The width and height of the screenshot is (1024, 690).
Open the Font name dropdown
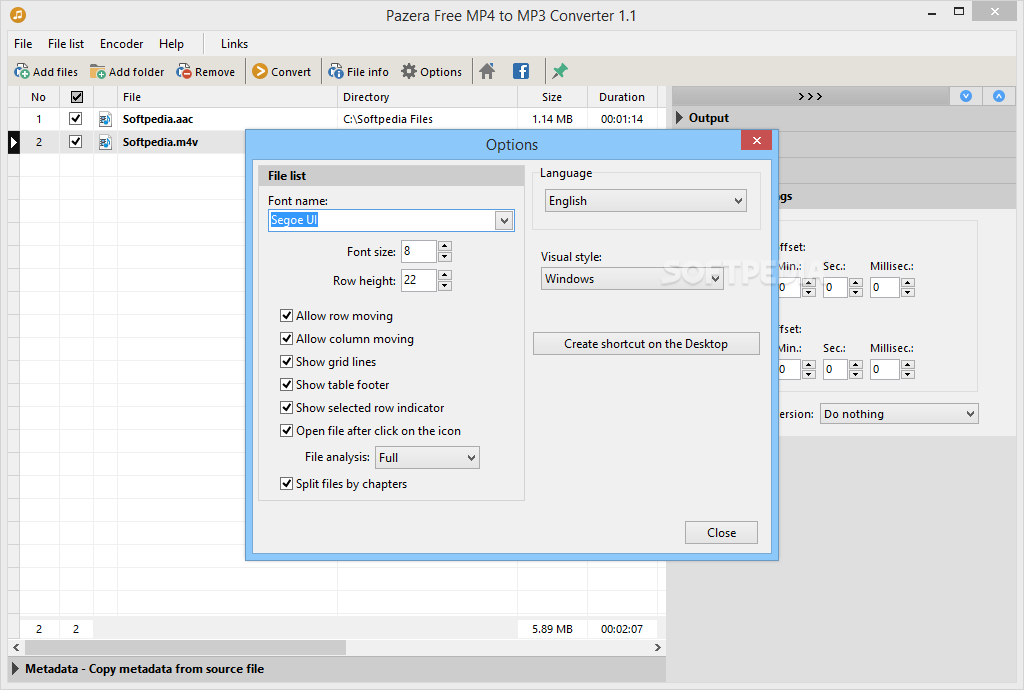point(504,221)
